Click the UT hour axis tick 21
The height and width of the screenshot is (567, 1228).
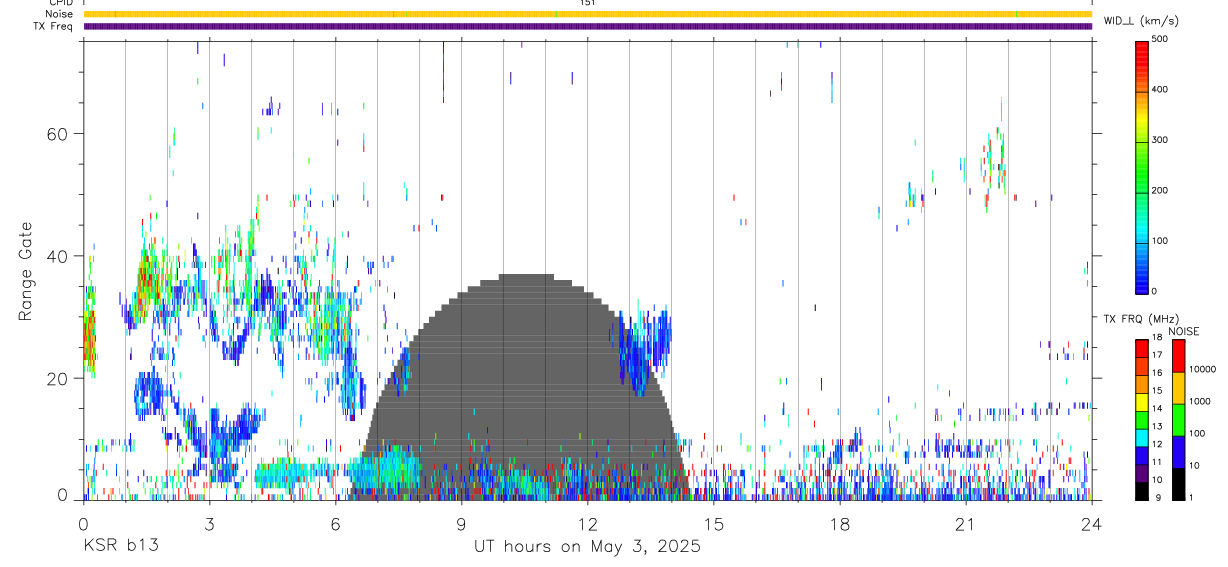(965, 523)
